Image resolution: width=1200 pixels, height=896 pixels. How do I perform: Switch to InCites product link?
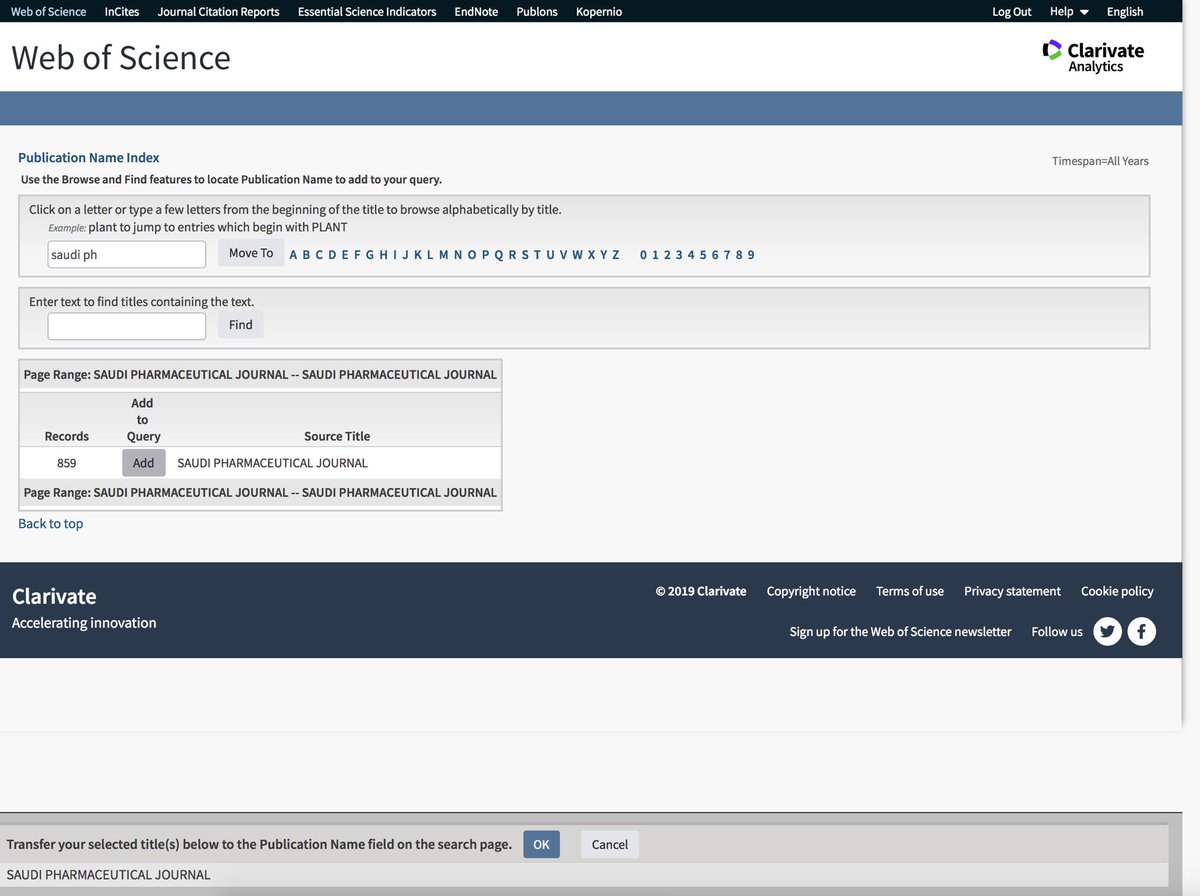coord(122,12)
